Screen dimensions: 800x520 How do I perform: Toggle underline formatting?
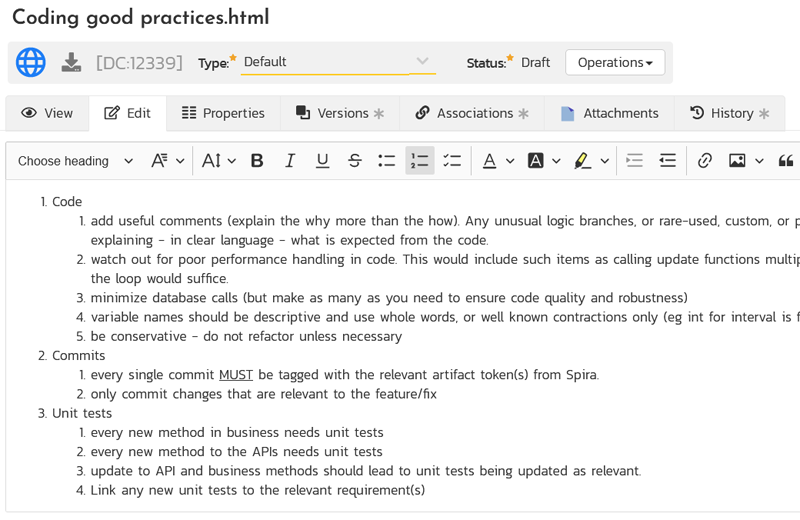coord(322,160)
